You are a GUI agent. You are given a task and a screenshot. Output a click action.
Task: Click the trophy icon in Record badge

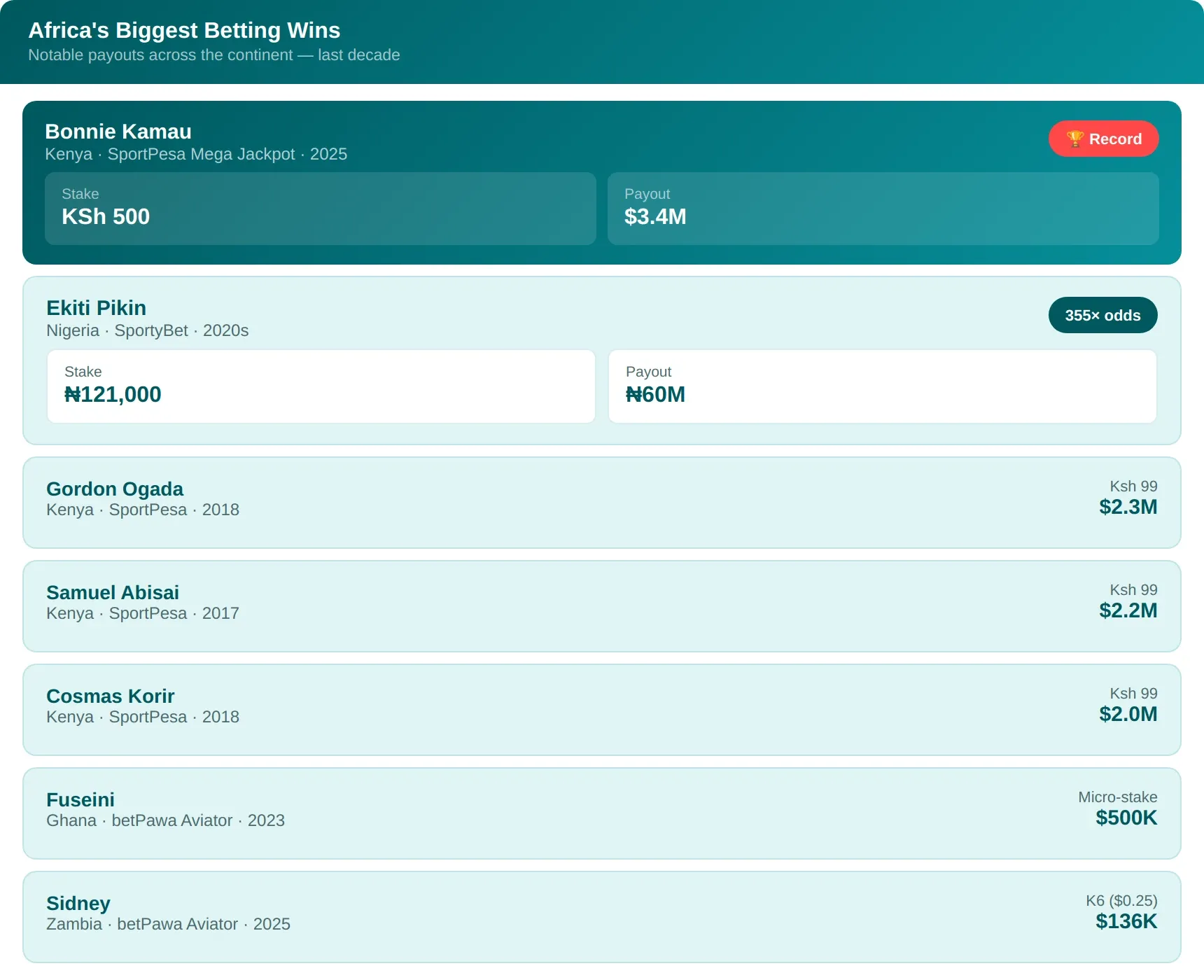1075,139
